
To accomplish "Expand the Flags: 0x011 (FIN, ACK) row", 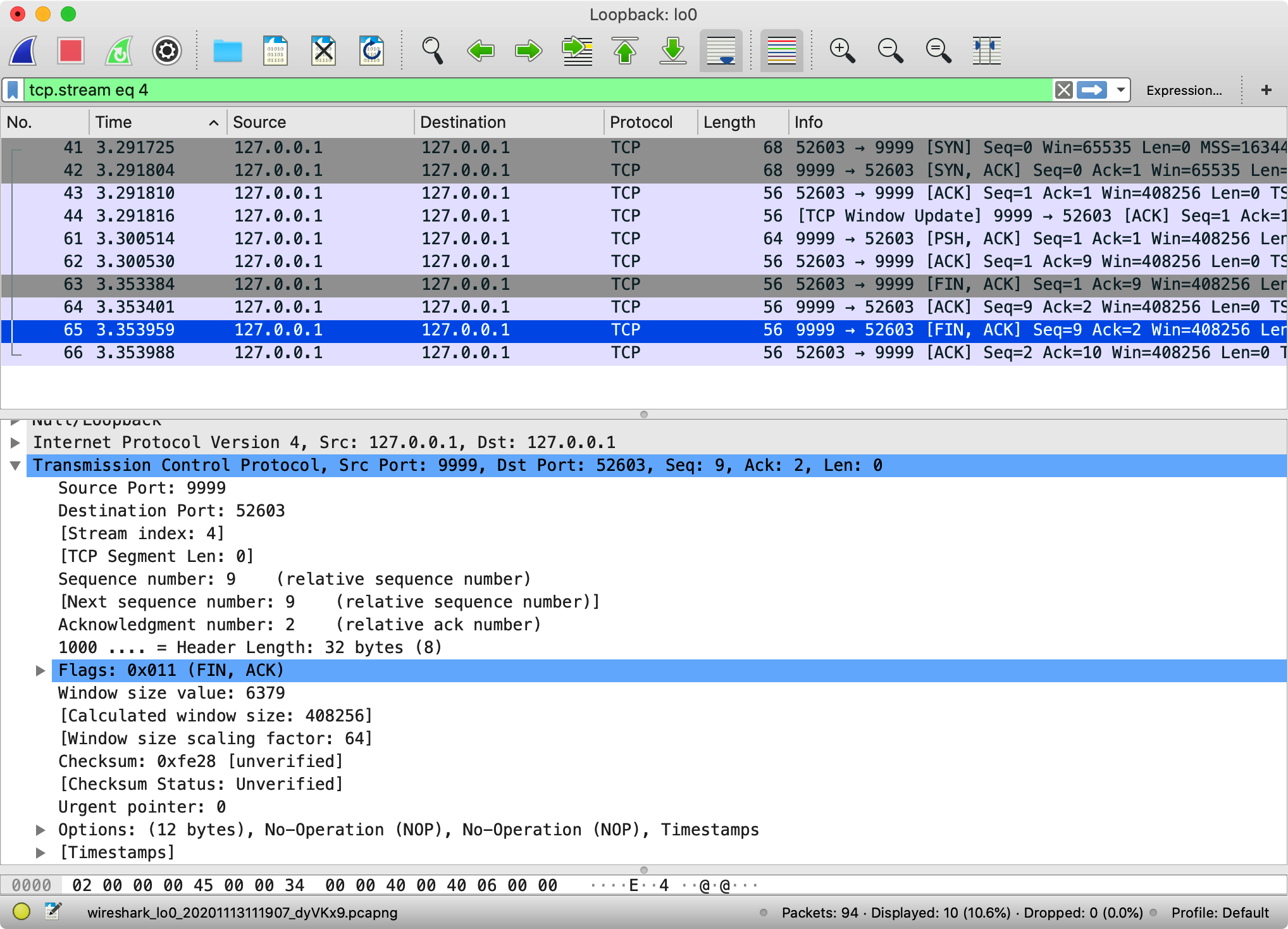I will pyautogui.click(x=40, y=671).
